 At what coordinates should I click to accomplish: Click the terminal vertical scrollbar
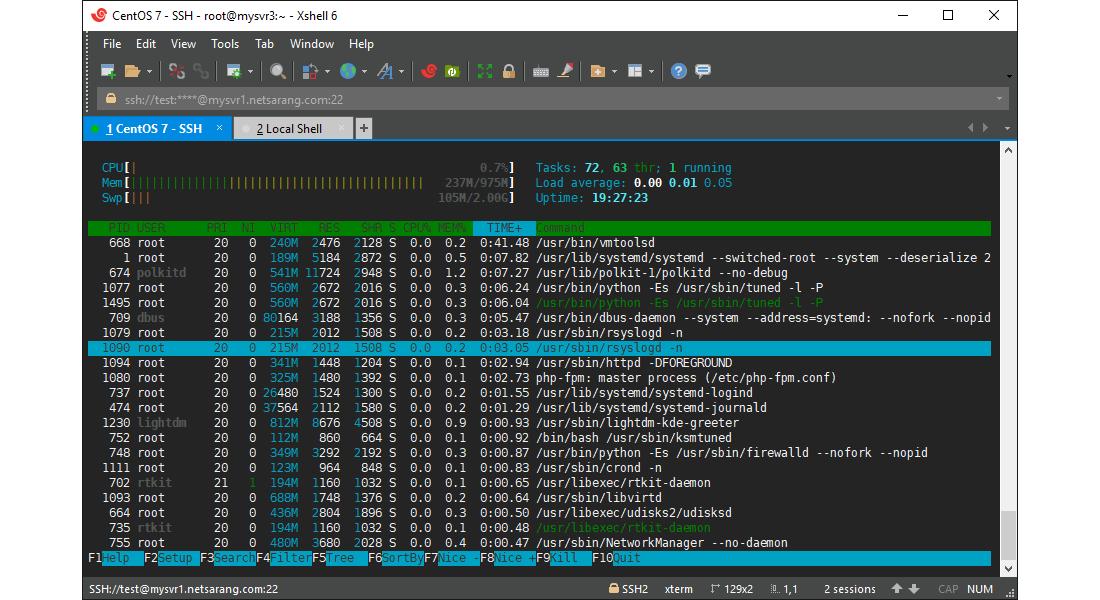(x=1009, y=350)
